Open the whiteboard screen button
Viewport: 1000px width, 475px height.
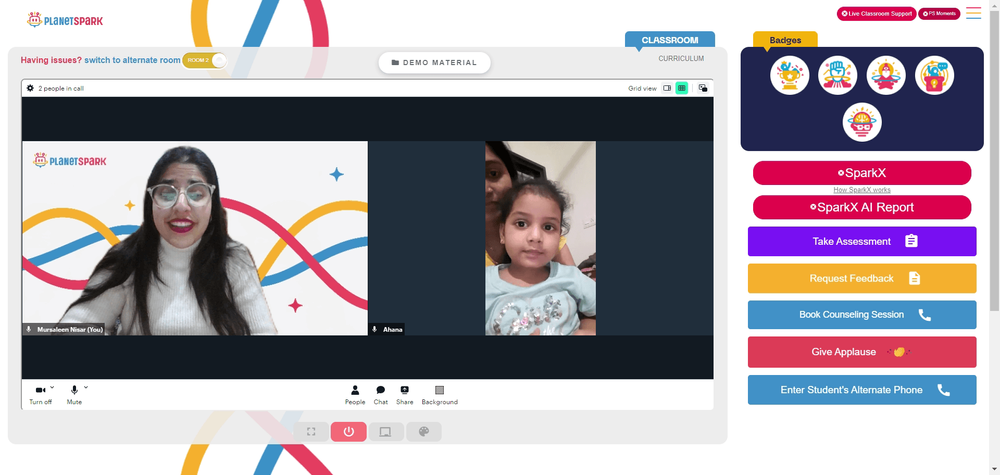(386, 432)
